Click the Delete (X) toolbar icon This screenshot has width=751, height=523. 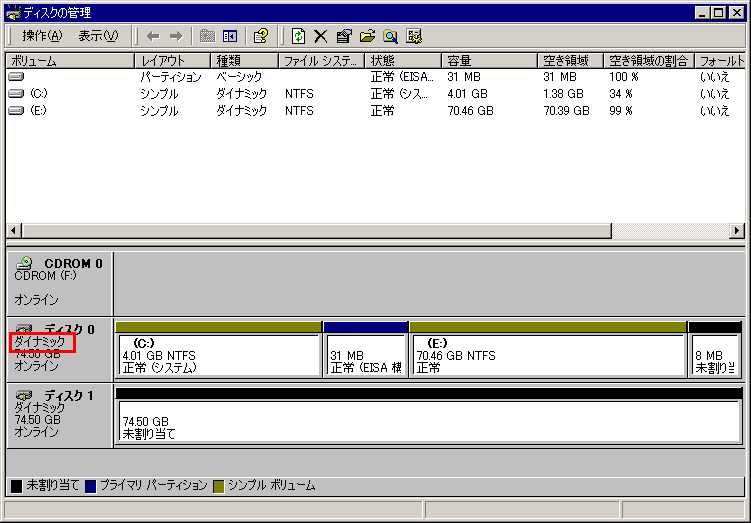coord(320,36)
